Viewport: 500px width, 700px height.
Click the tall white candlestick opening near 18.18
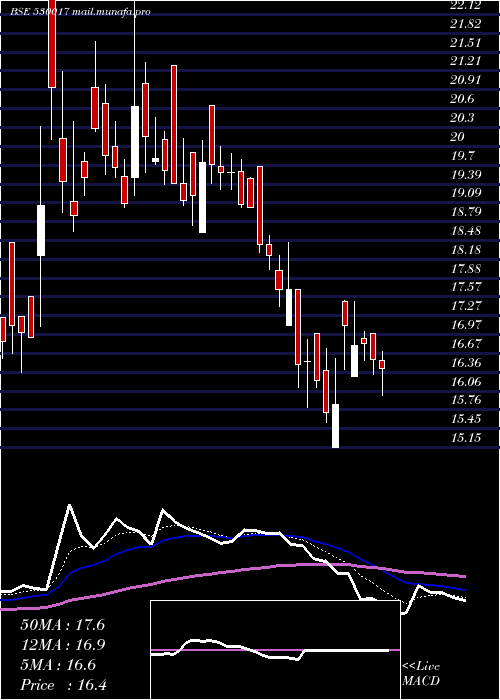click(41, 230)
